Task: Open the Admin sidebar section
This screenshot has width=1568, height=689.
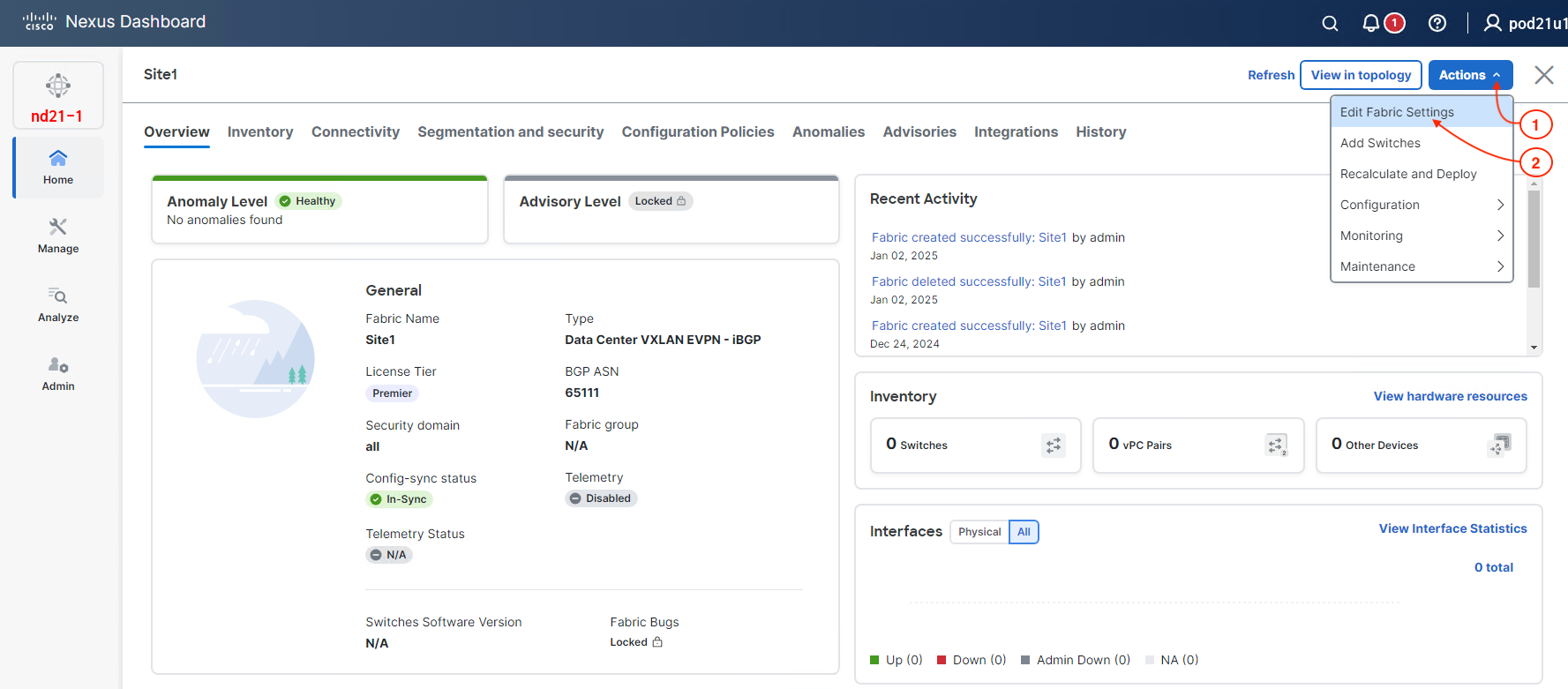Action: (x=58, y=373)
